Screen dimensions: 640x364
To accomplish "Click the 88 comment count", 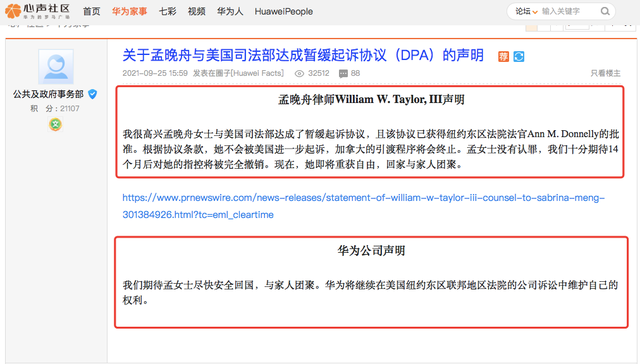I will (x=356, y=73).
